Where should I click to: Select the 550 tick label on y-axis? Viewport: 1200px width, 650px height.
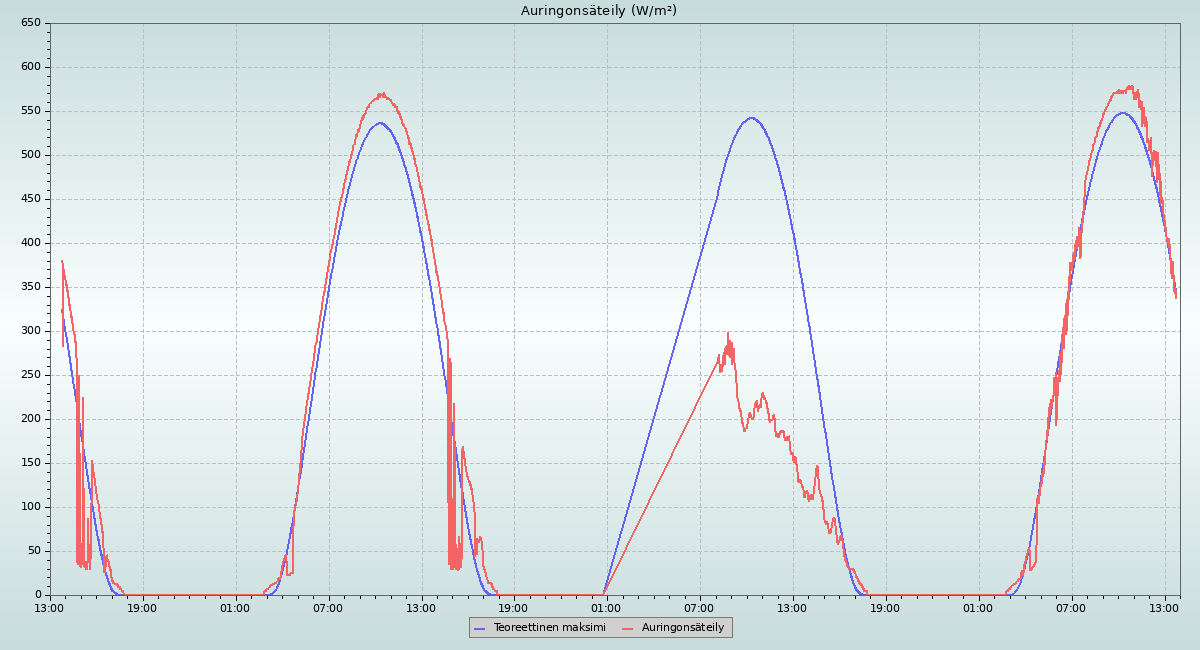pyautogui.click(x=30, y=111)
